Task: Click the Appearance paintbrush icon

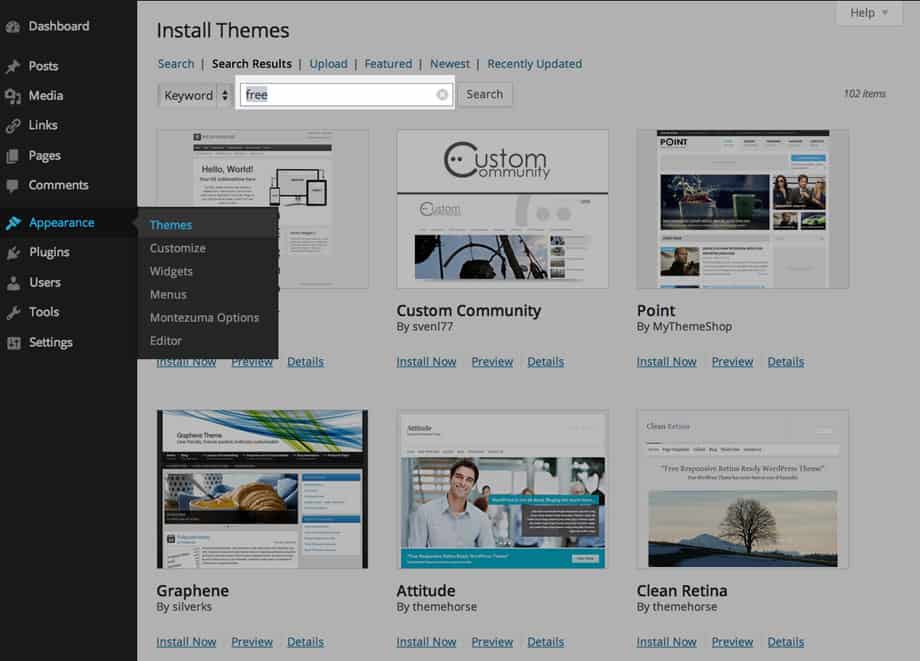Action: [x=13, y=223]
